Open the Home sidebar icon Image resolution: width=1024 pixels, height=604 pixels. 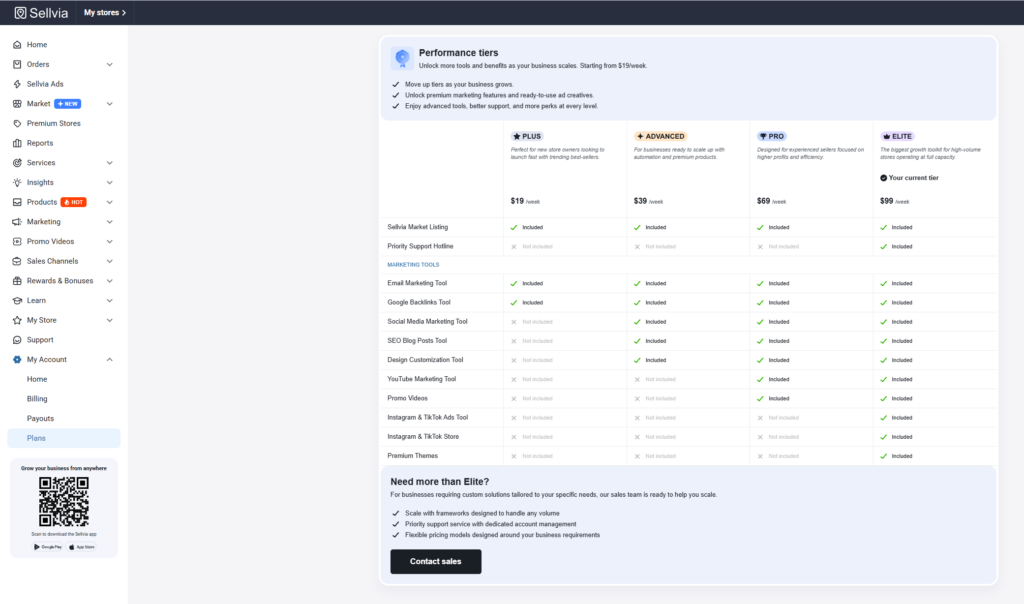17,44
